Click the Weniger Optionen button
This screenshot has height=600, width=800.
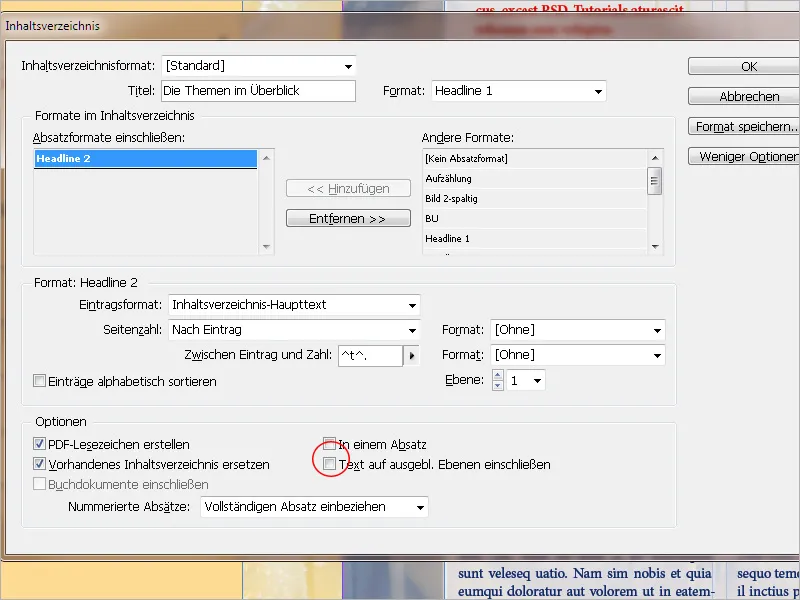coord(744,157)
